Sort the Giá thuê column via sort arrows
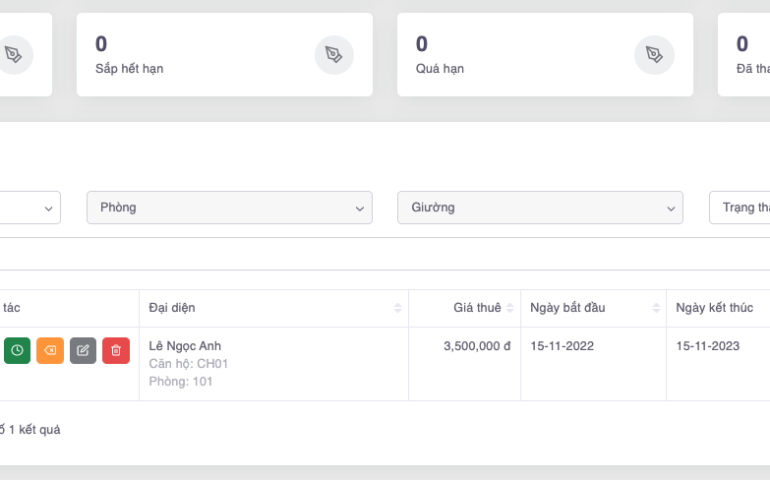Image resolution: width=770 pixels, height=480 pixels. coord(510,308)
